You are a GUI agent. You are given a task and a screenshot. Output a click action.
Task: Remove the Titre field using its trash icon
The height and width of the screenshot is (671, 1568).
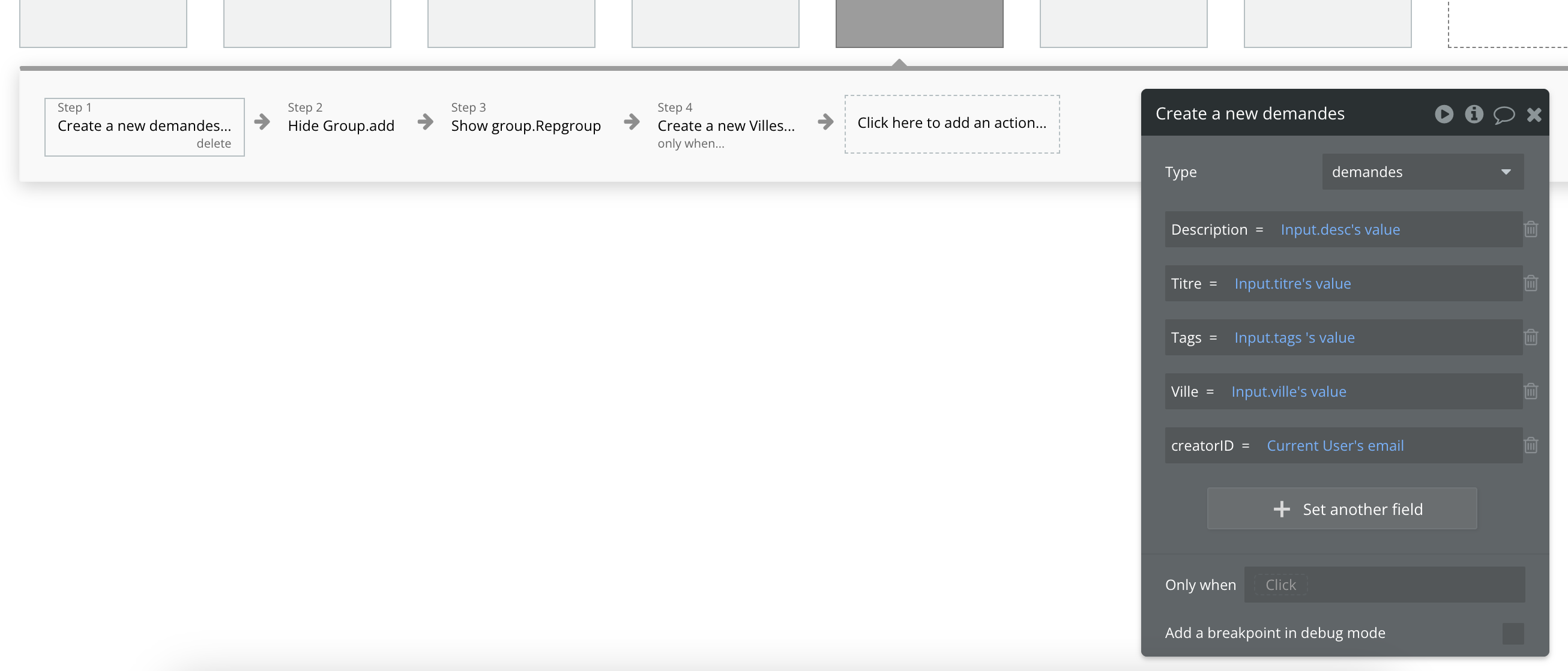click(1531, 283)
